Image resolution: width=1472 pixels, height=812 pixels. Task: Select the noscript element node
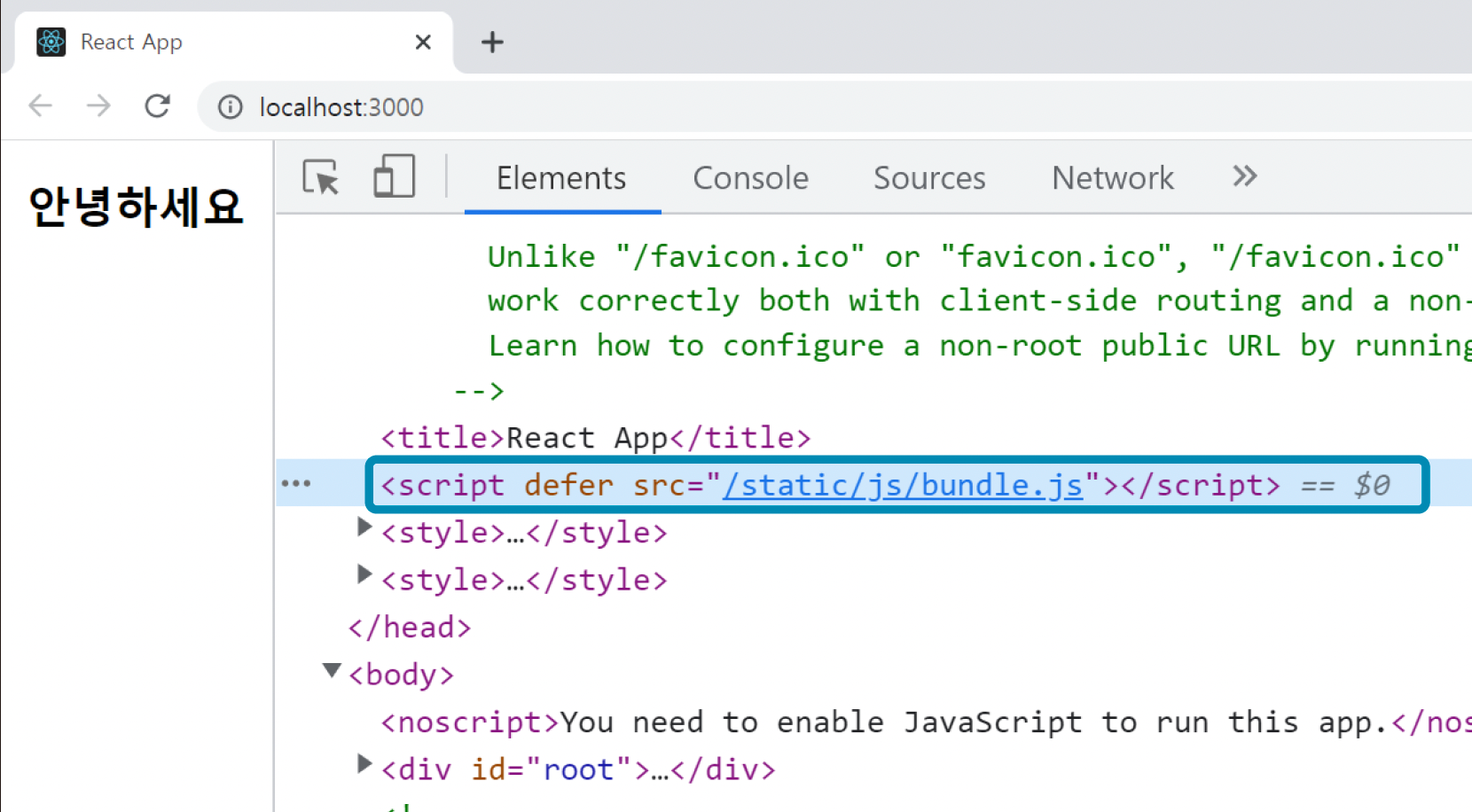pyautogui.click(x=926, y=722)
